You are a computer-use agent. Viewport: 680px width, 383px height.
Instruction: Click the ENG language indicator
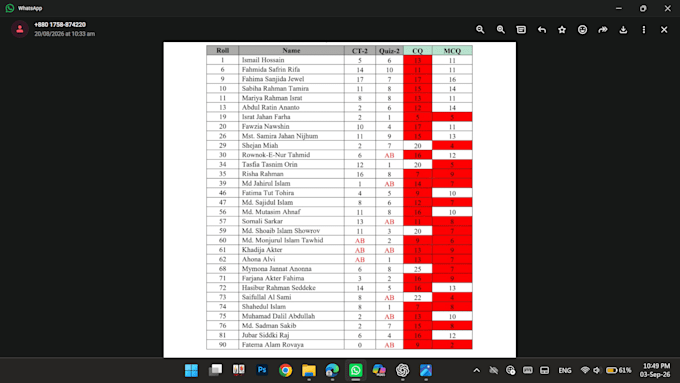[565, 370]
